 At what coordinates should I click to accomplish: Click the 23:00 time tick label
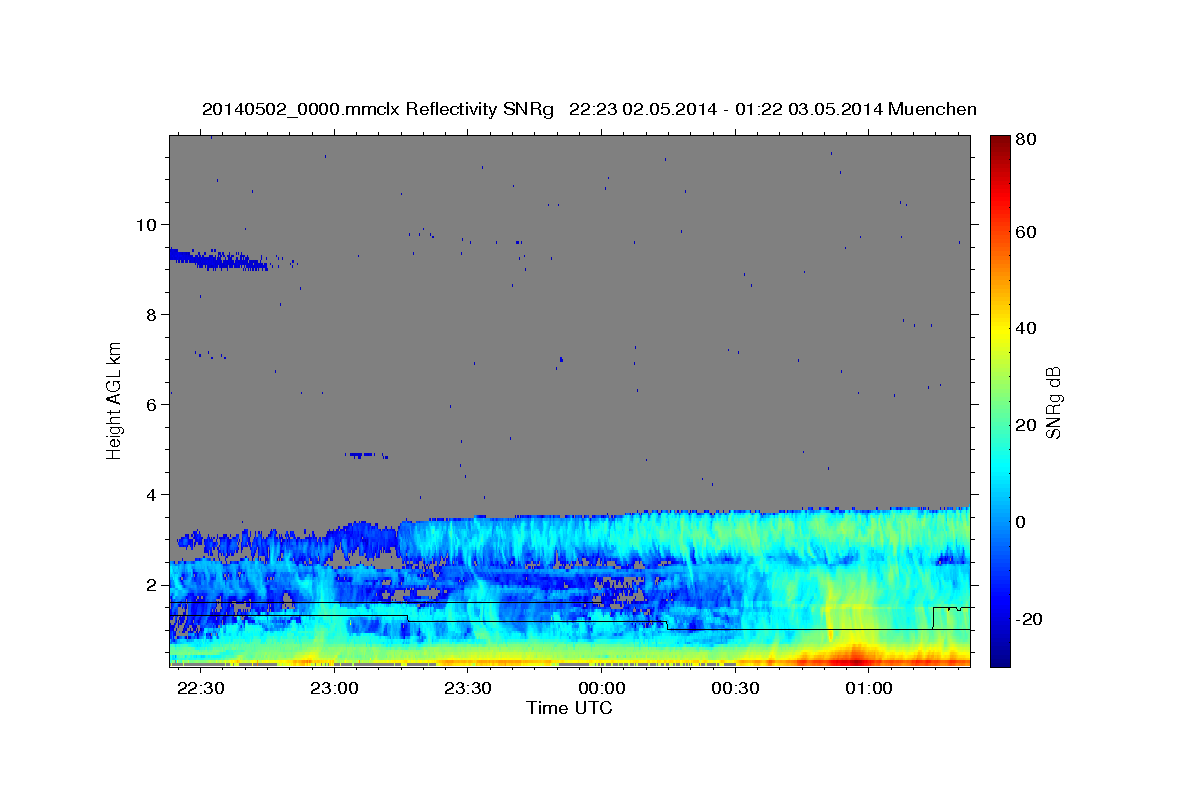[x=334, y=689]
